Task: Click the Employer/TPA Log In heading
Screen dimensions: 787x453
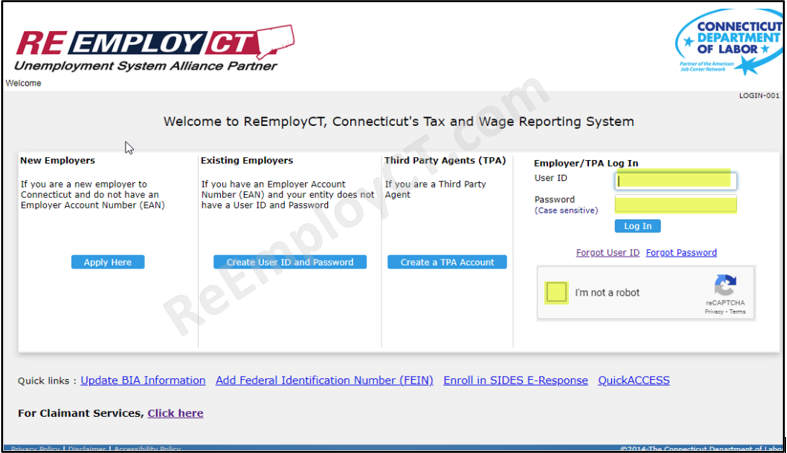Action: point(586,163)
